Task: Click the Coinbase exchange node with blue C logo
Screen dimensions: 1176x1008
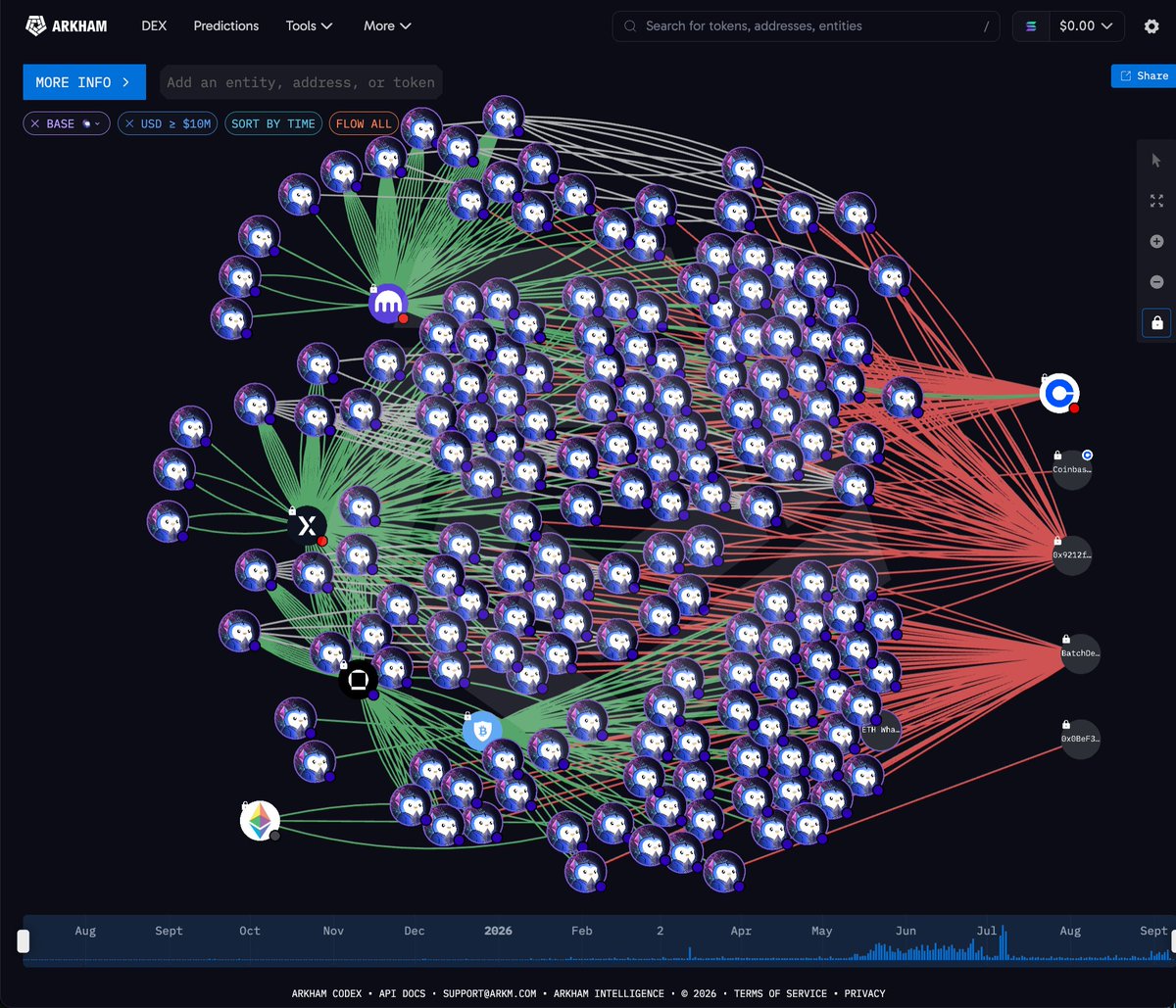Action: 1059,393
